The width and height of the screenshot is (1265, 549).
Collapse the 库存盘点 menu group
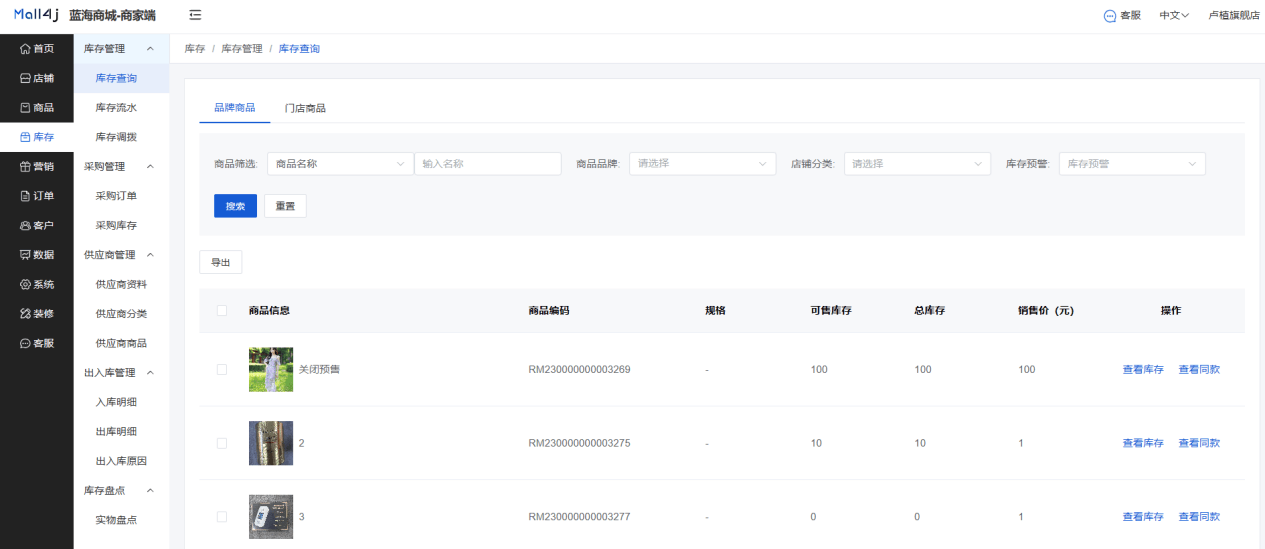122,491
